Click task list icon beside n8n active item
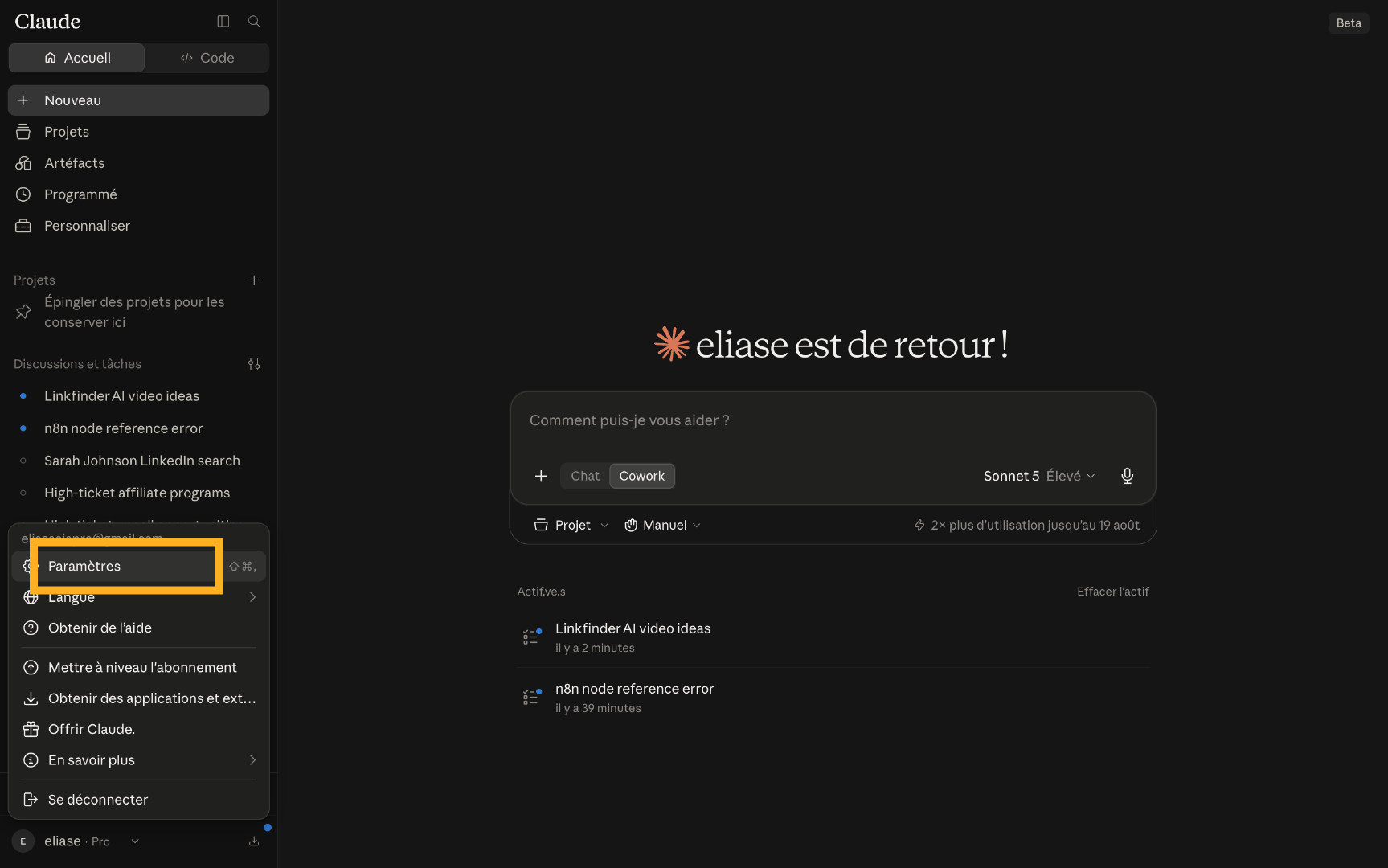 tap(531, 697)
